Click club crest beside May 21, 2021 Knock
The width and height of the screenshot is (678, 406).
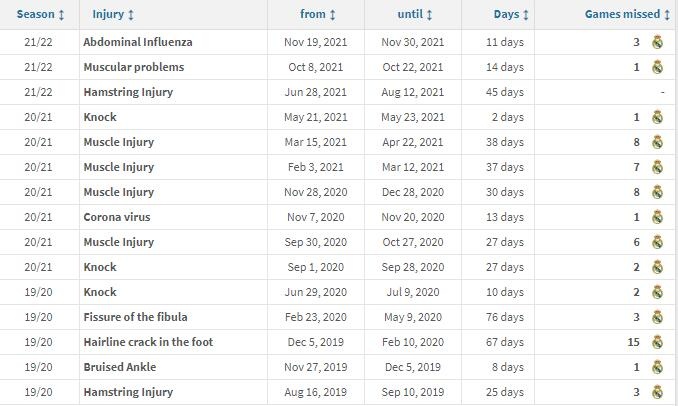[657, 117]
